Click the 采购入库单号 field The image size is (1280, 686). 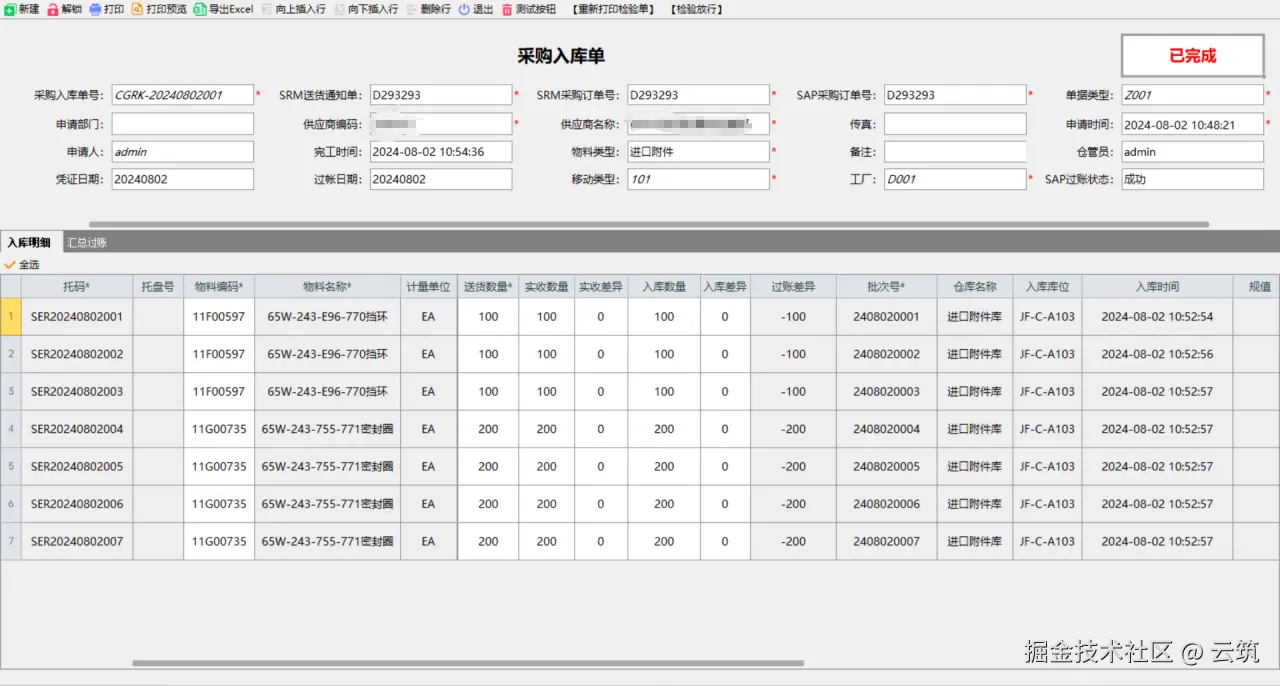tap(183, 95)
